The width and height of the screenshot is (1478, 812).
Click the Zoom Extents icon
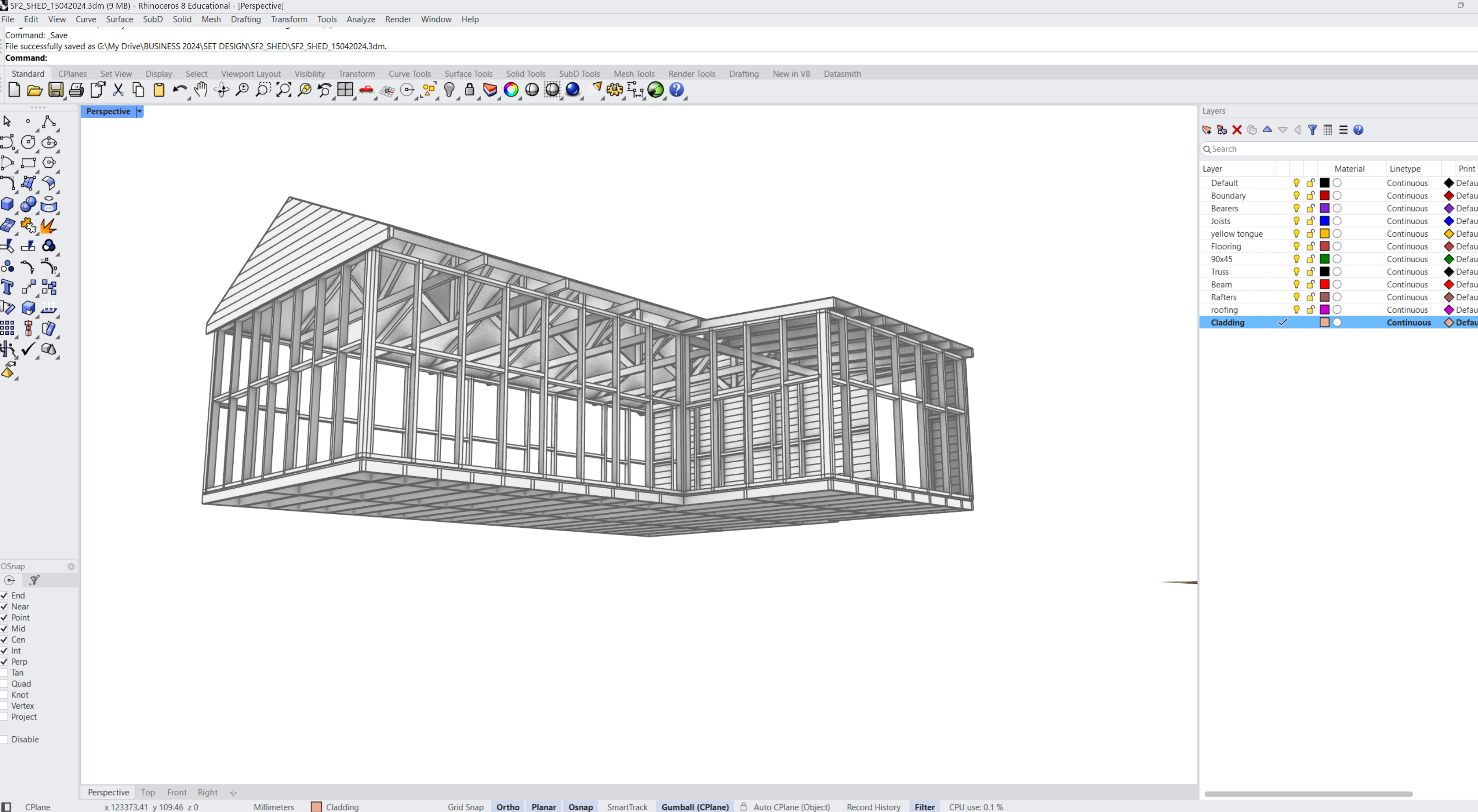pos(283,89)
